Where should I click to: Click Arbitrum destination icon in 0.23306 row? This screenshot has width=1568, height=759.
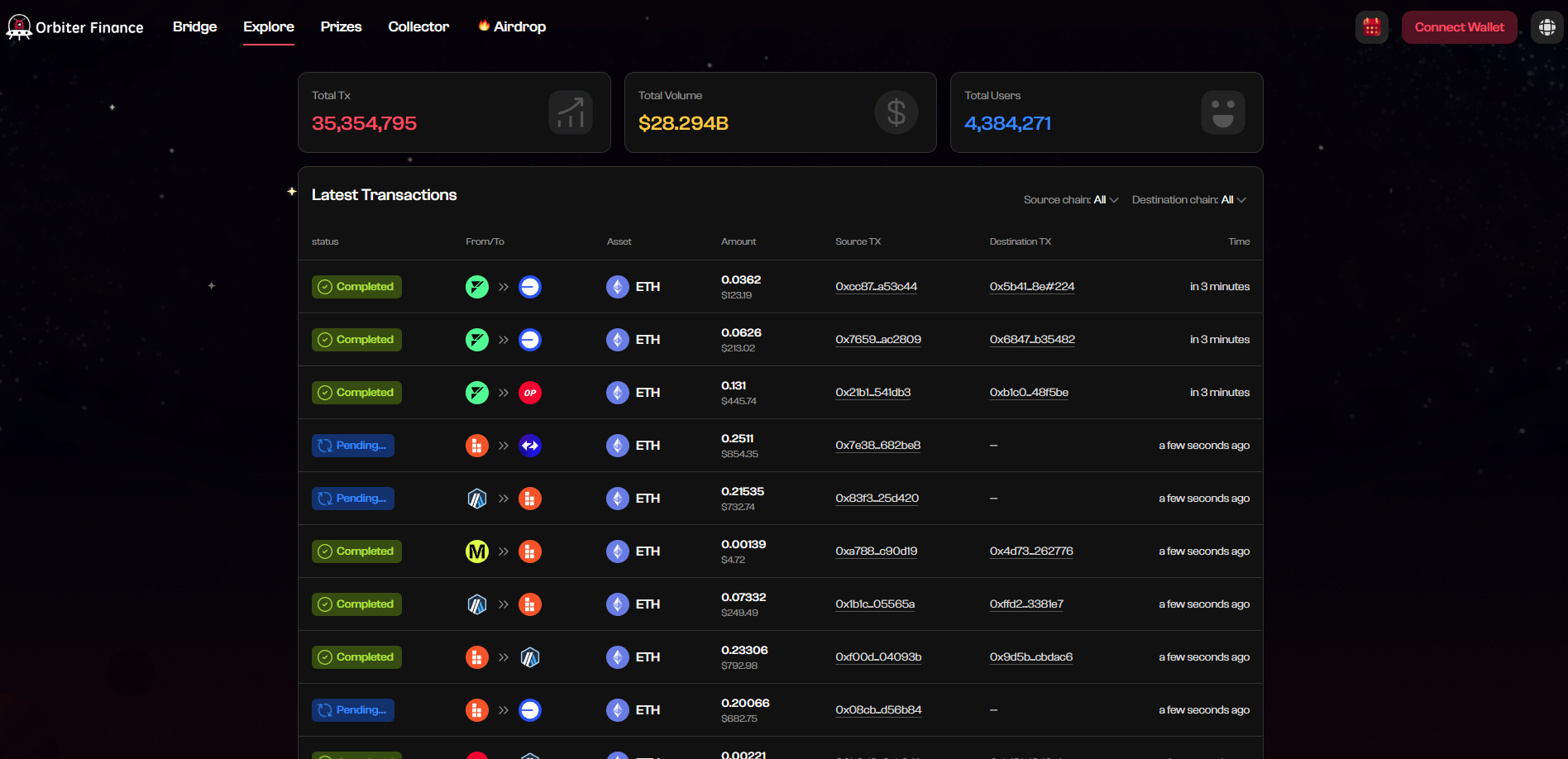click(530, 657)
